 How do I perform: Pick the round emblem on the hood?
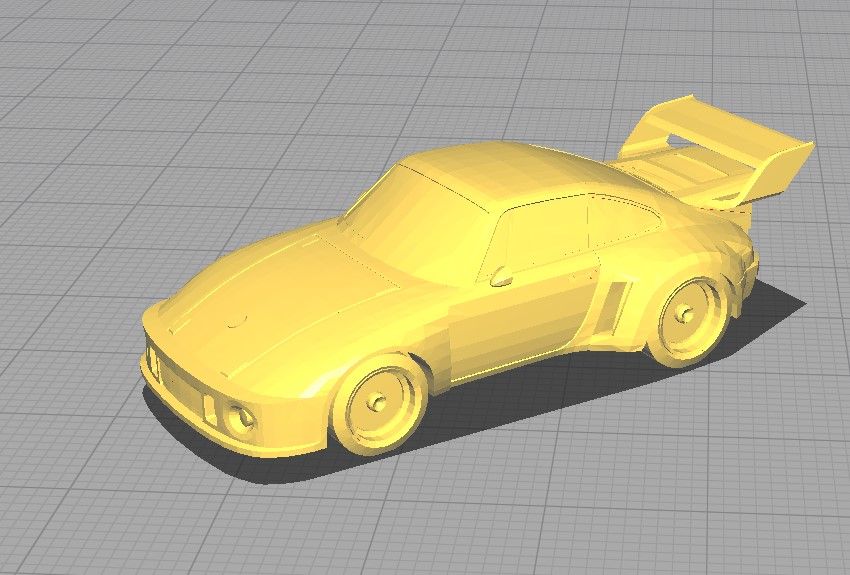click(x=237, y=321)
